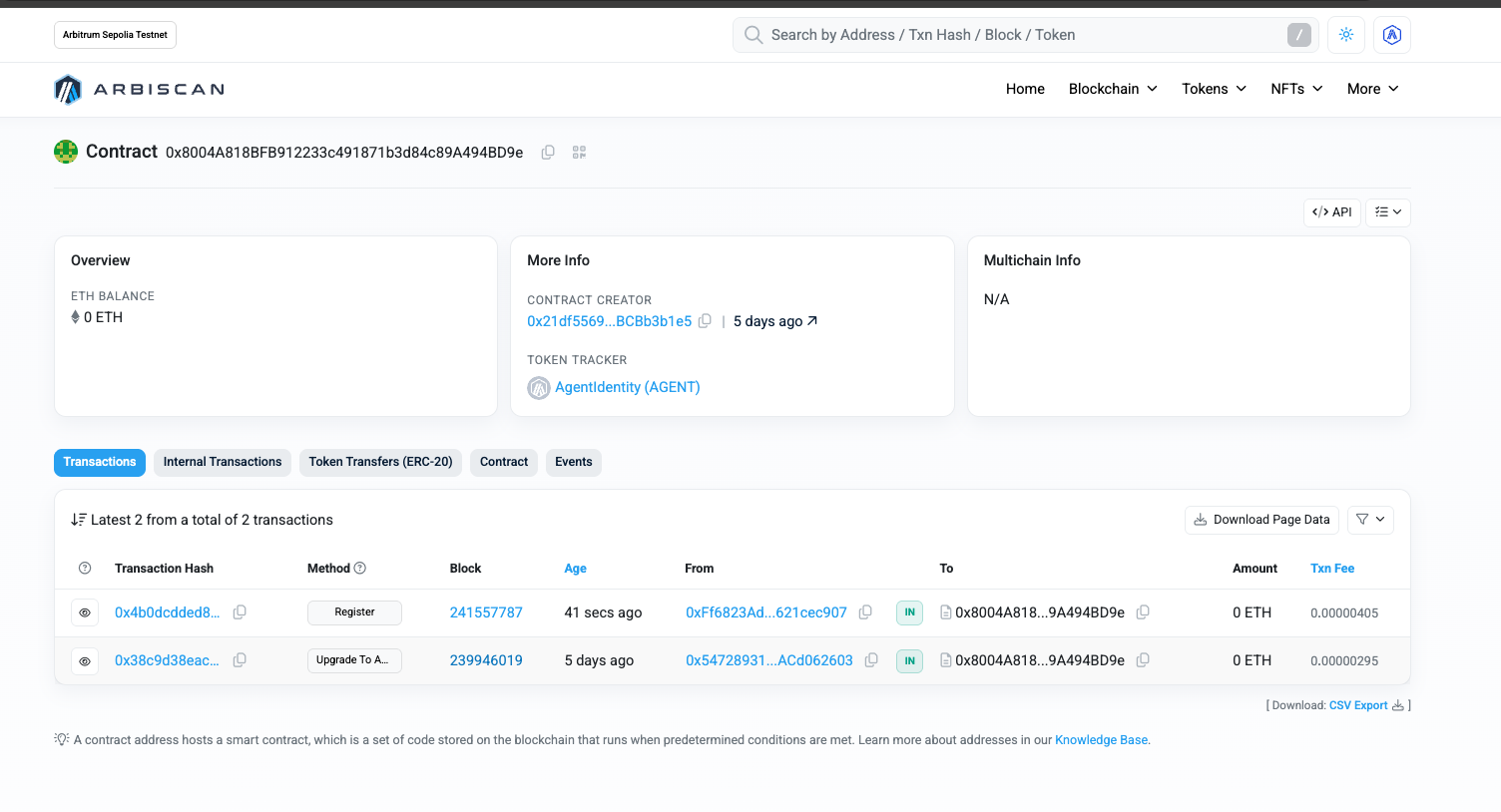Copy sender address 0xFf6823Ad...621cec907

pyautogui.click(x=865, y=612)
